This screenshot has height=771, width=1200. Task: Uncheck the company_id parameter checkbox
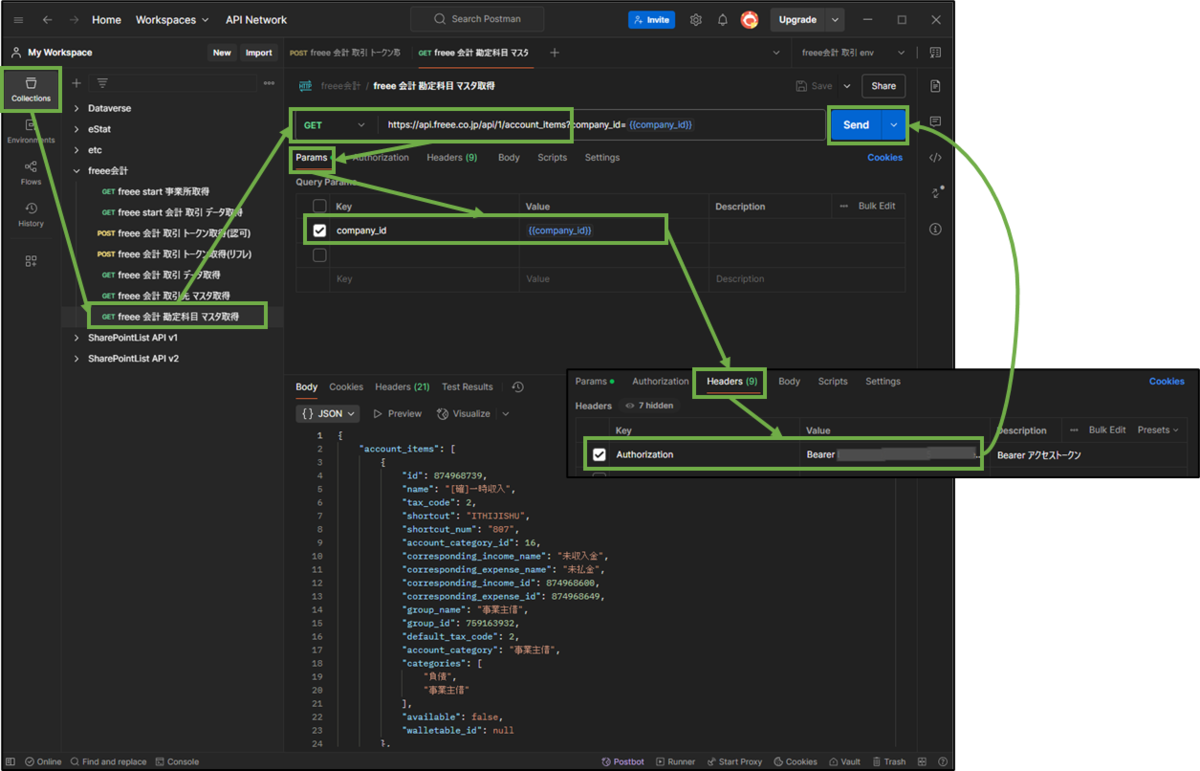coord(320,230)
